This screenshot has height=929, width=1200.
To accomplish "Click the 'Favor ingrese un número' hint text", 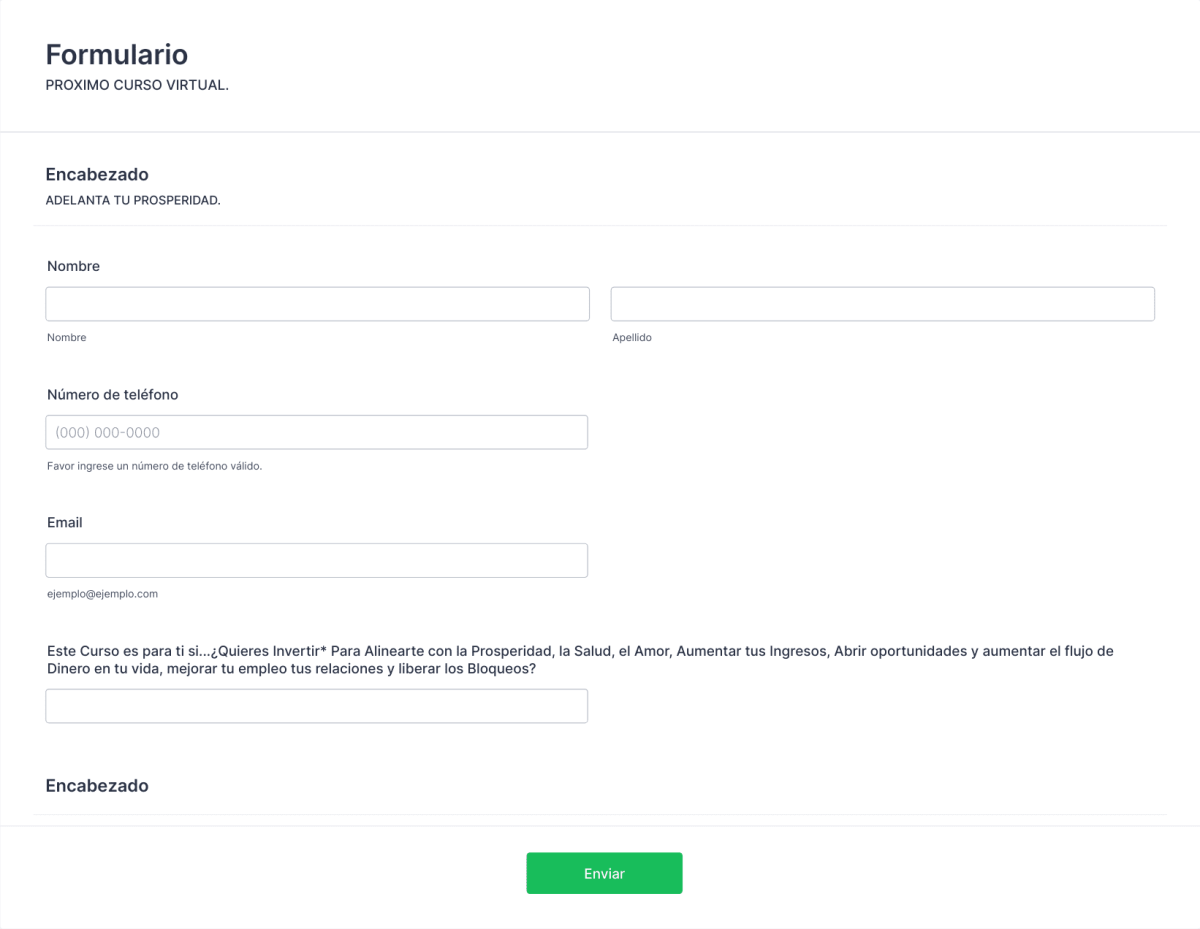I will click(154, 466).
